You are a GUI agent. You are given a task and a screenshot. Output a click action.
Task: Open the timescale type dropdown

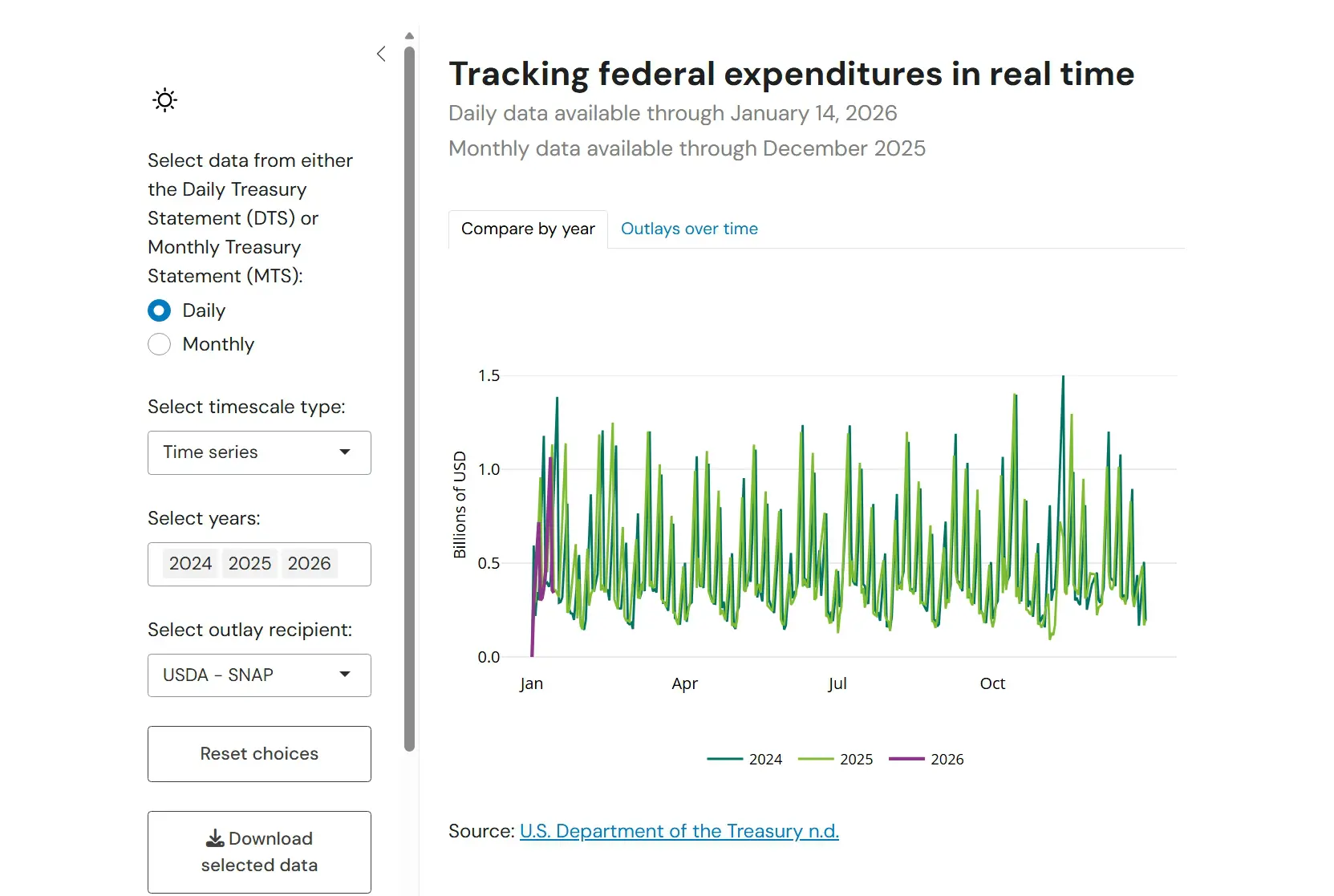[x=258, y=452]
